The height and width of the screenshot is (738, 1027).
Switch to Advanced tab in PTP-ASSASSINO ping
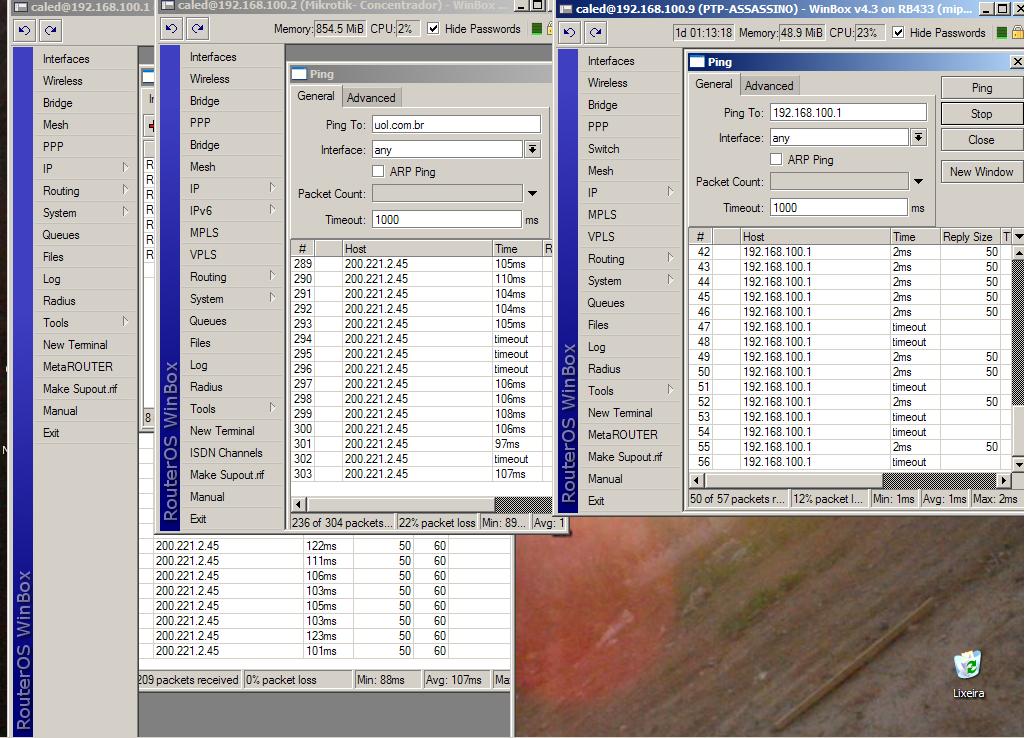click(769, 86)
